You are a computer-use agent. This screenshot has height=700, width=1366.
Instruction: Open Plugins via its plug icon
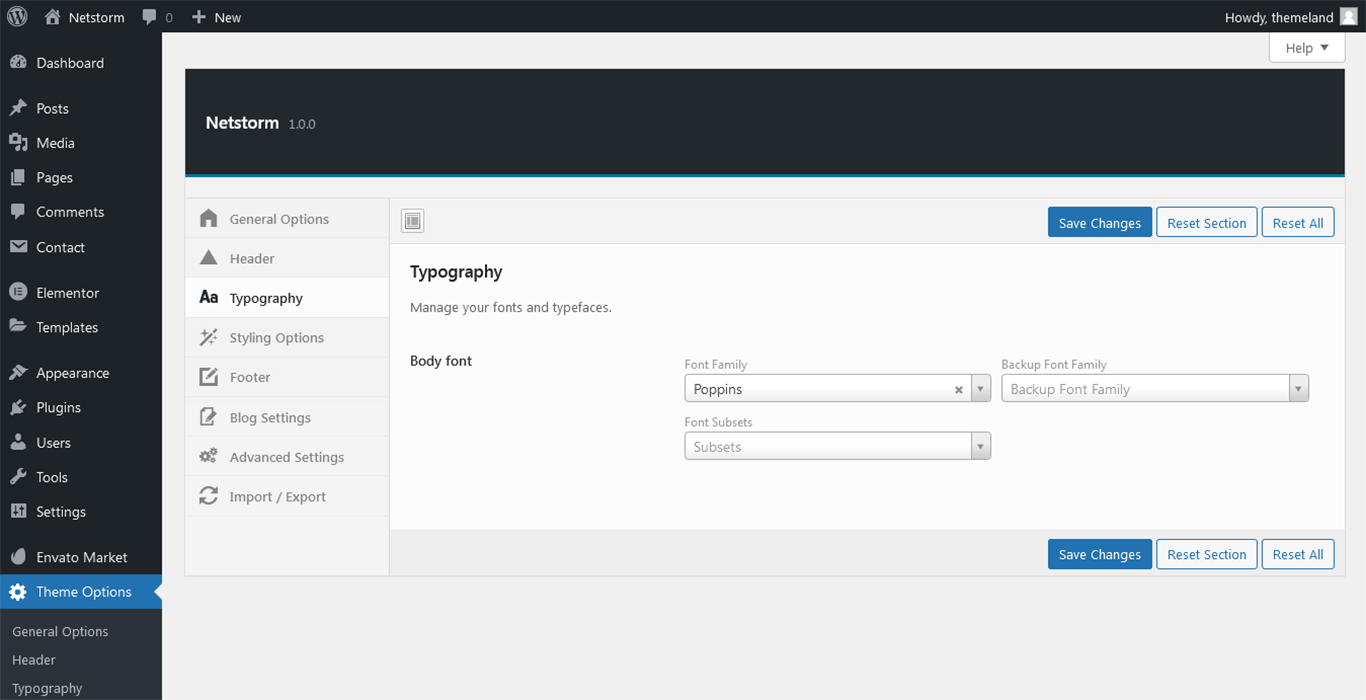(18, 408)
